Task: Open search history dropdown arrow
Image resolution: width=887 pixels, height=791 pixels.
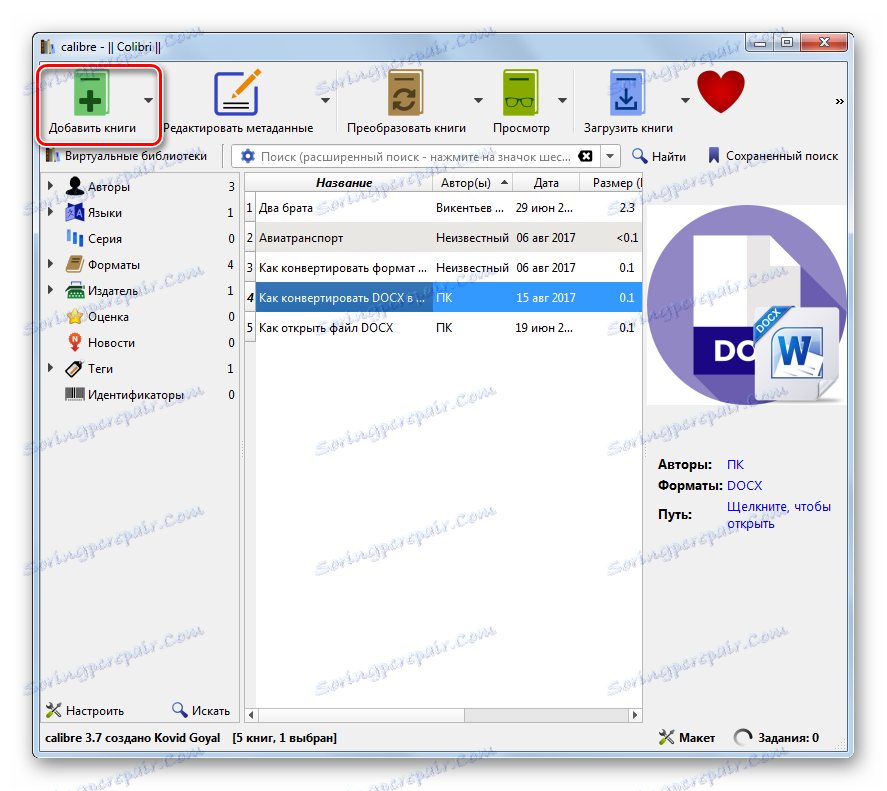Action: [x=610, y=156]
